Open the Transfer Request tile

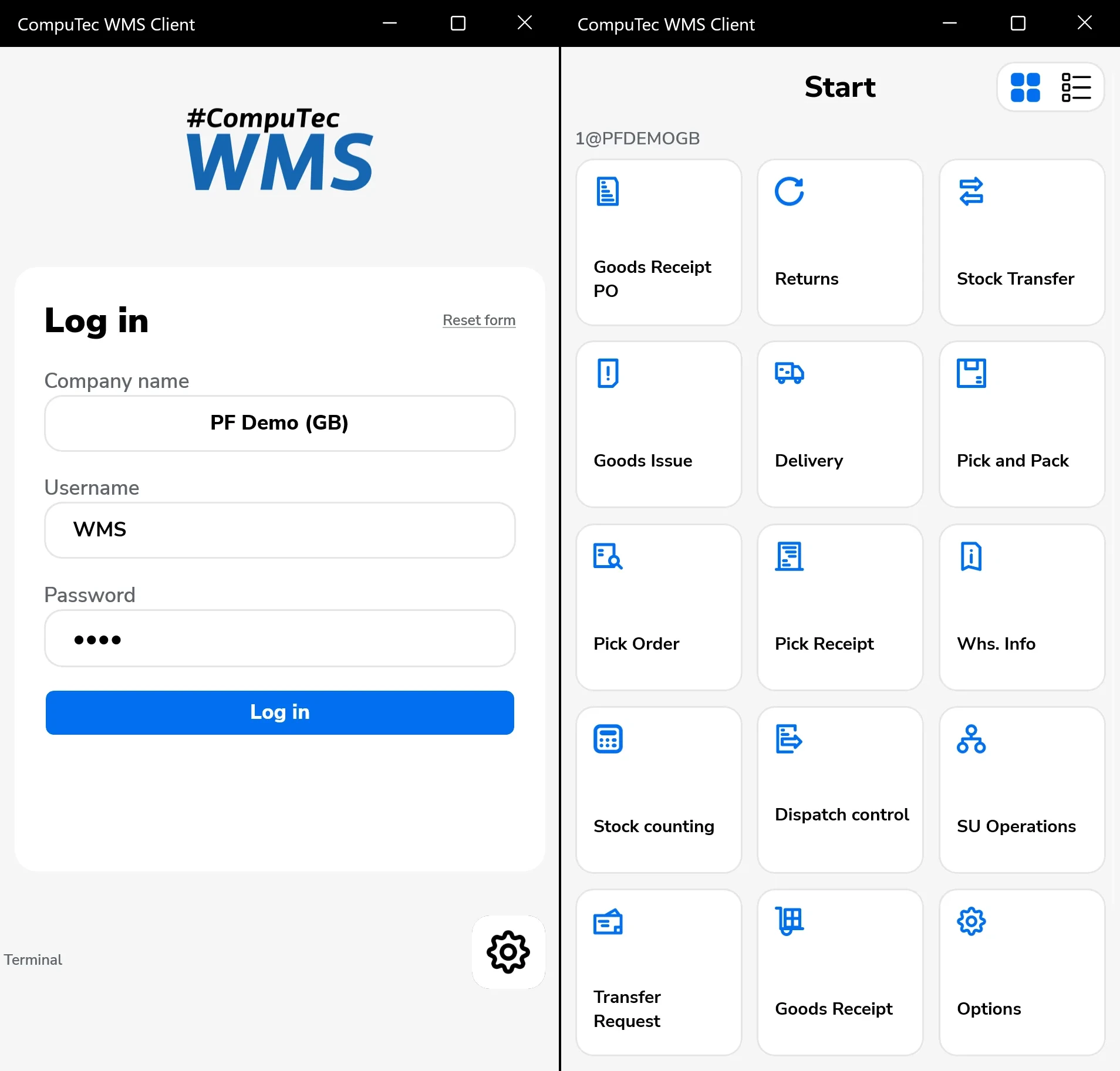click(658, 971)
